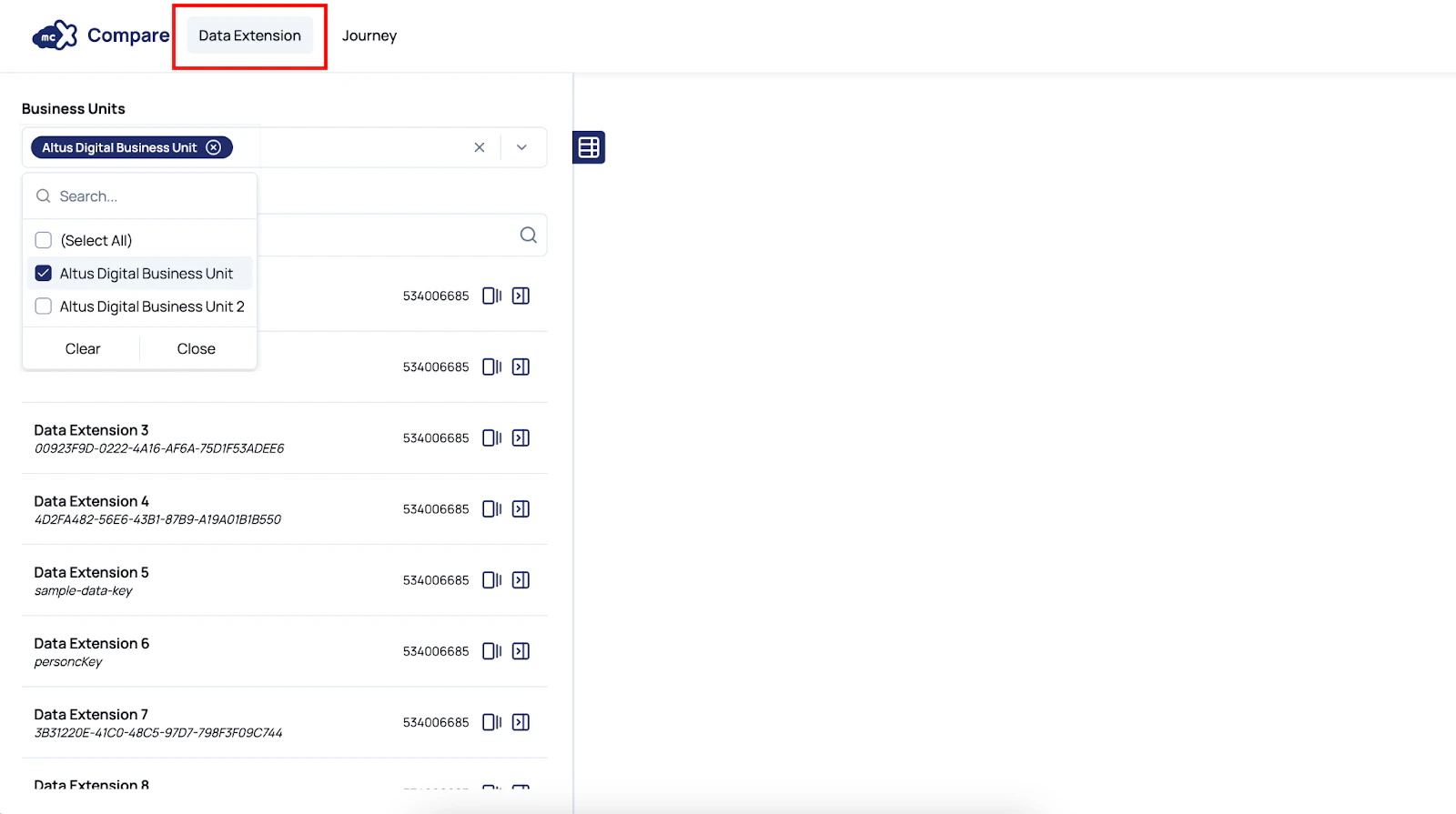Check Altus Digital Business Unit 2

click(x=44, y=307)
